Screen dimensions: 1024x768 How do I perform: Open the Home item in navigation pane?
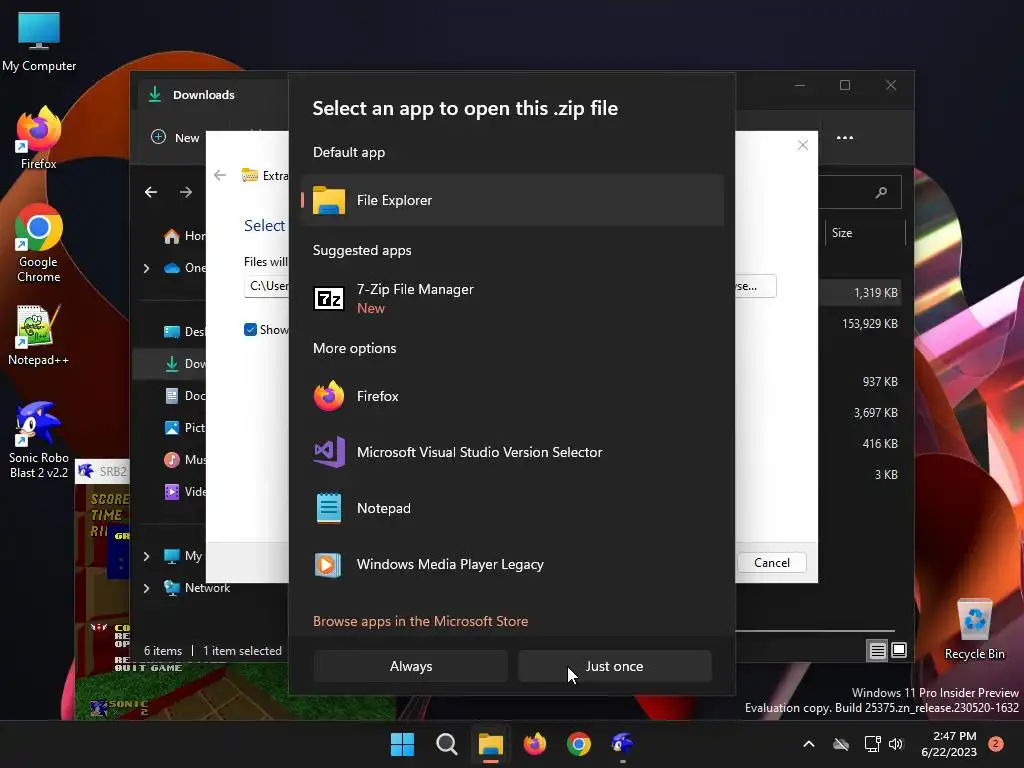(184, 236)
